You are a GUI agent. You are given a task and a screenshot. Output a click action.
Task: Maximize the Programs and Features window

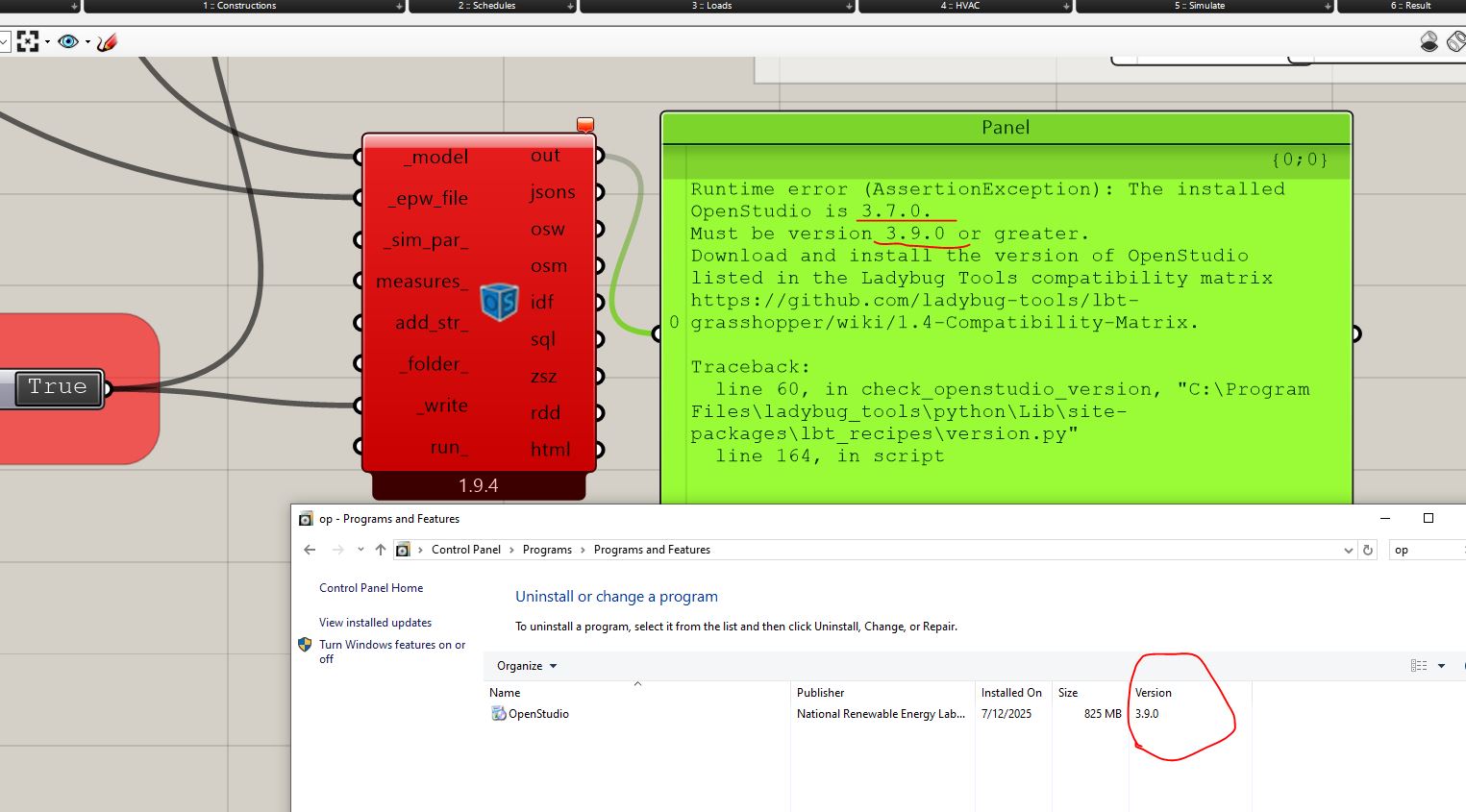[1429, 518]
